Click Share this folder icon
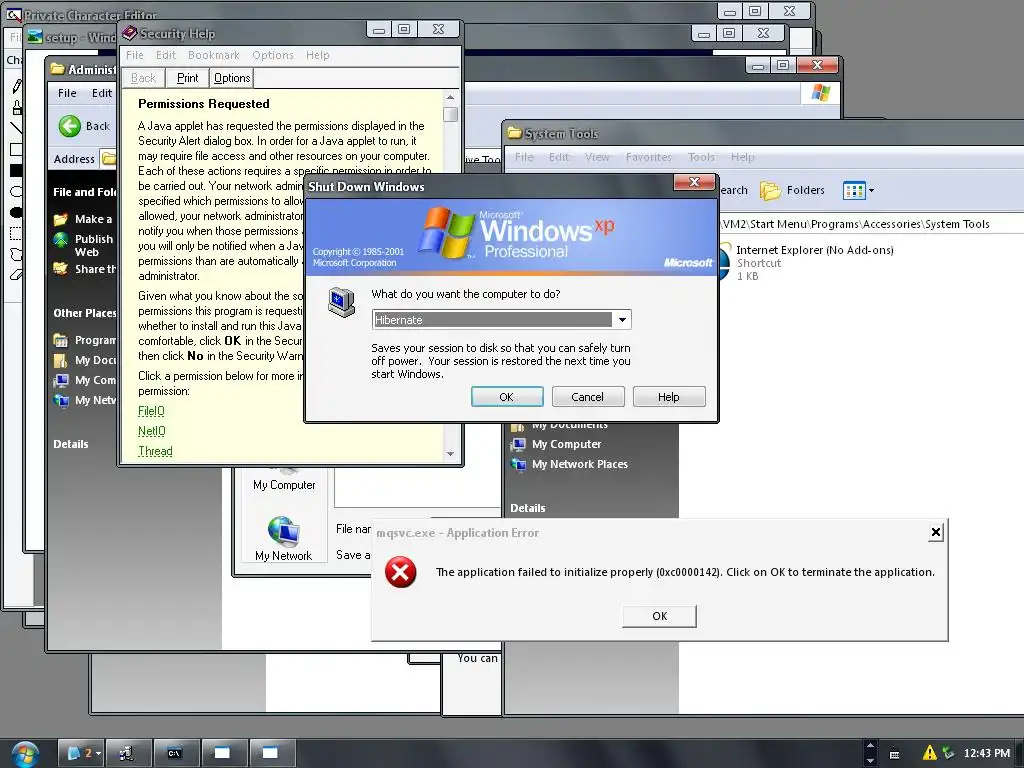Screen dimensions: 1024x768 (61, 268)
